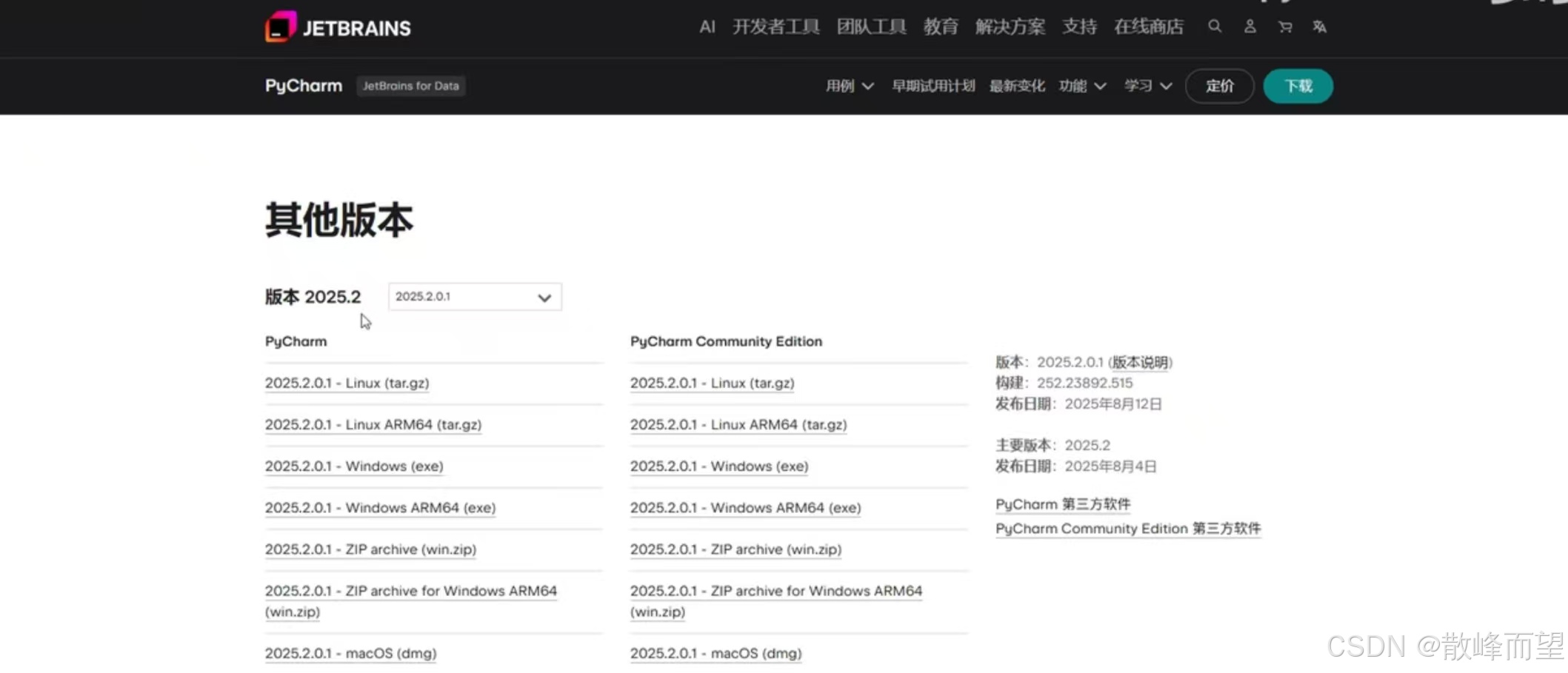Click the release date 2025年8月12日
This screenshot has width=1568, height=673.
click(1113, 404)
